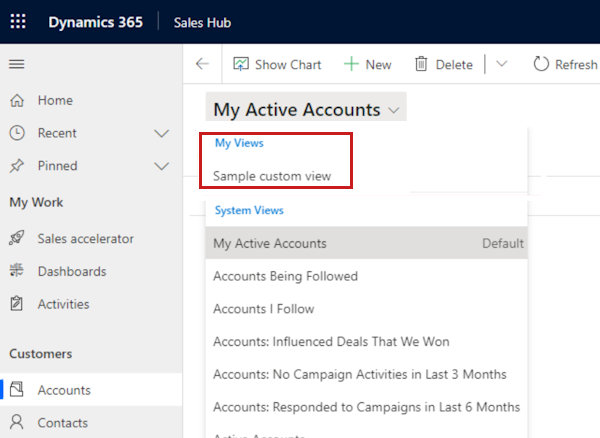Expand the Pinned section chevron
Screen dimensions: 600x438
tap(162, 166)
